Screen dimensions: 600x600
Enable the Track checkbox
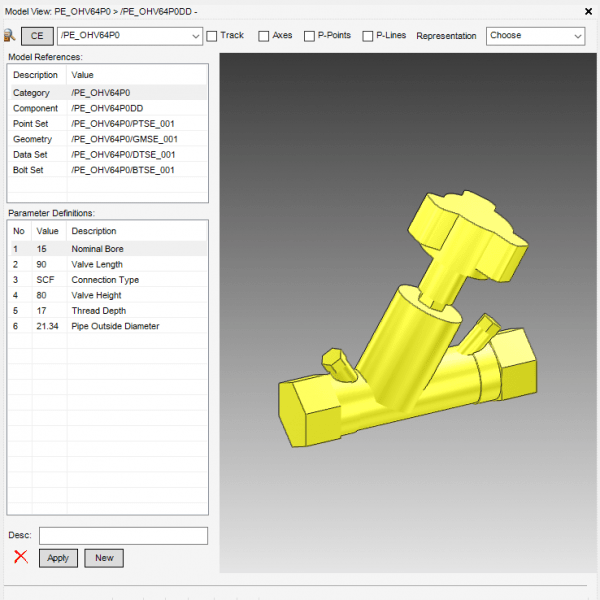pos(212,36)
